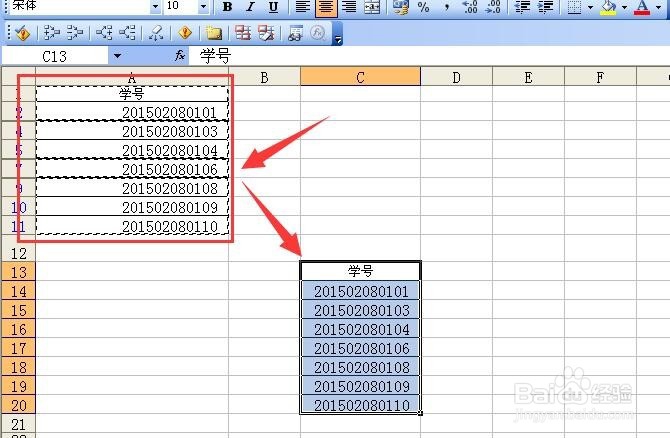This screenshot has height=438, width=670.
Task: Click 201502080104 in column C
Action: pos(361,329)
